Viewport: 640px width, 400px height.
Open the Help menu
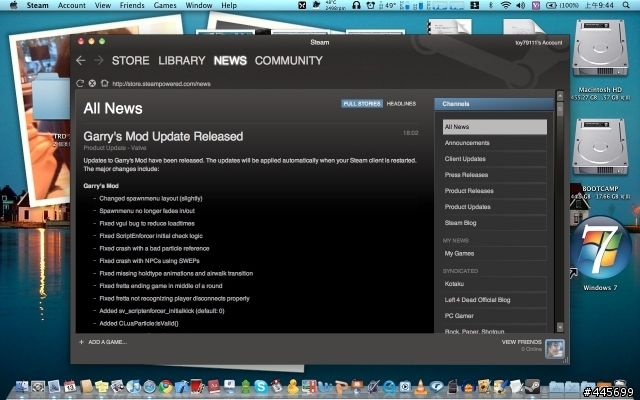point(229,5)
